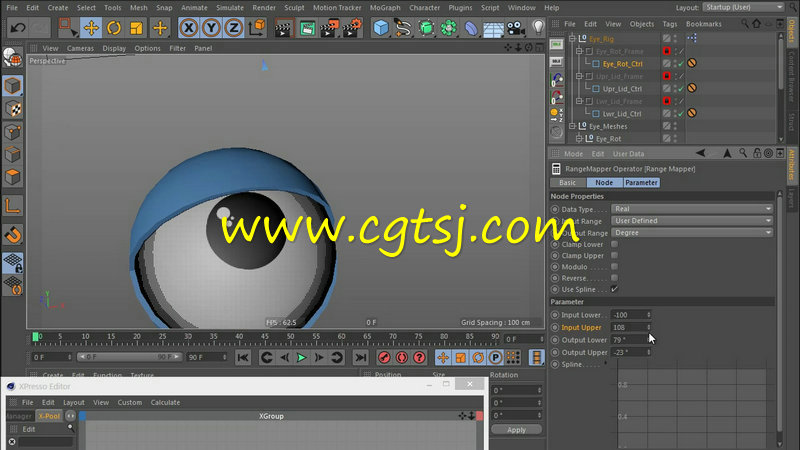The width and height of the screenshot is (800, 450).
Task: Open Output Range Degree dropdown
Action: pos(692,233)
